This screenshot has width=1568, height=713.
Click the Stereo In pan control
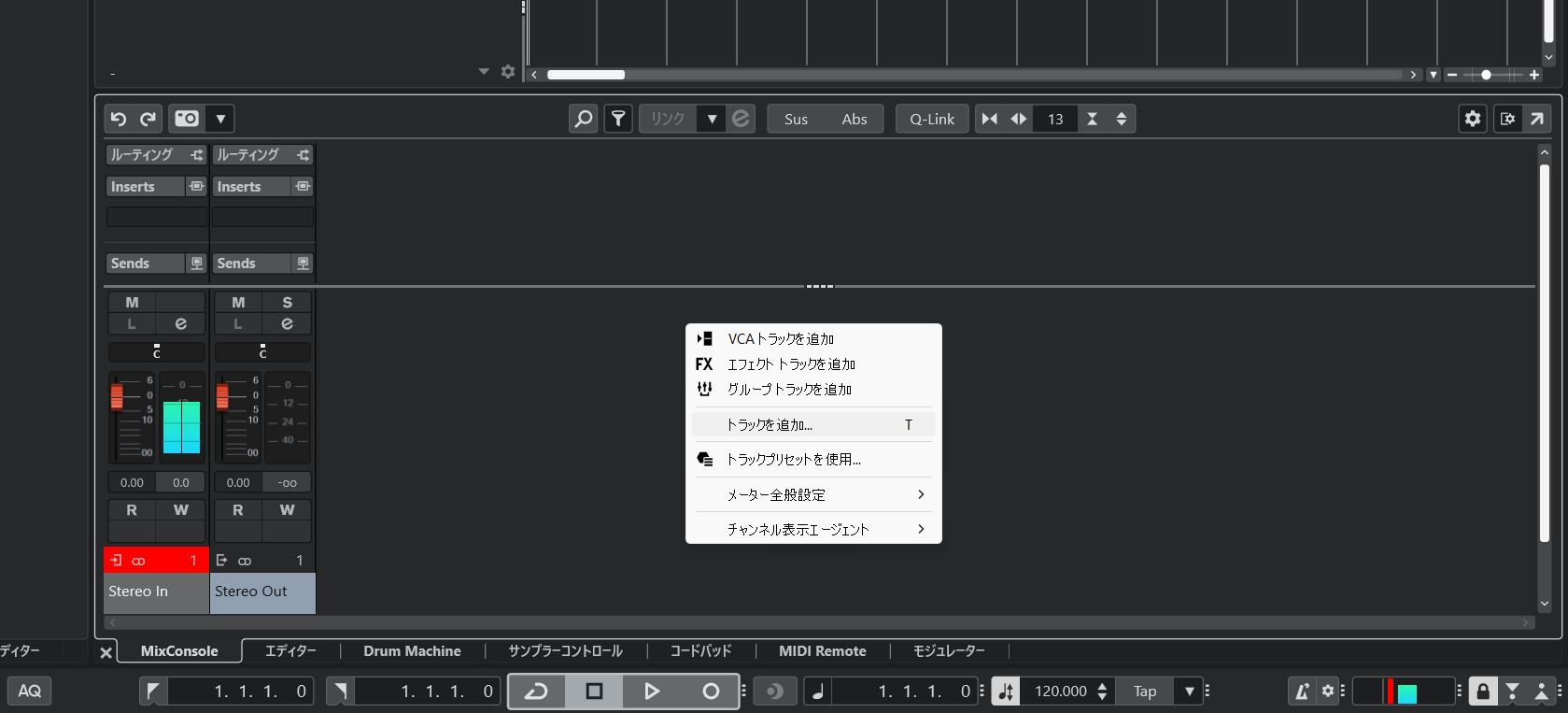click(157, 352)
